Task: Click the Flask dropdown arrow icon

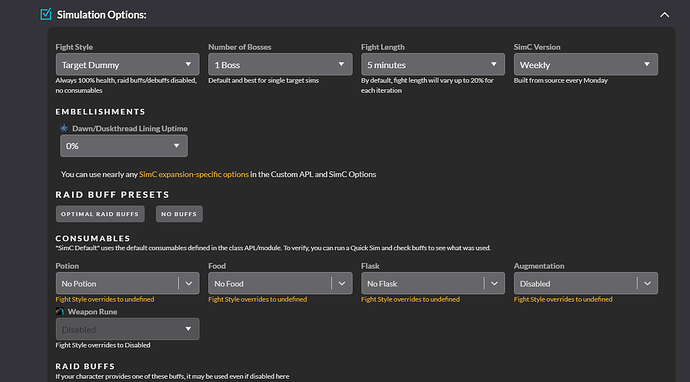Action: [x=494, y=283]
